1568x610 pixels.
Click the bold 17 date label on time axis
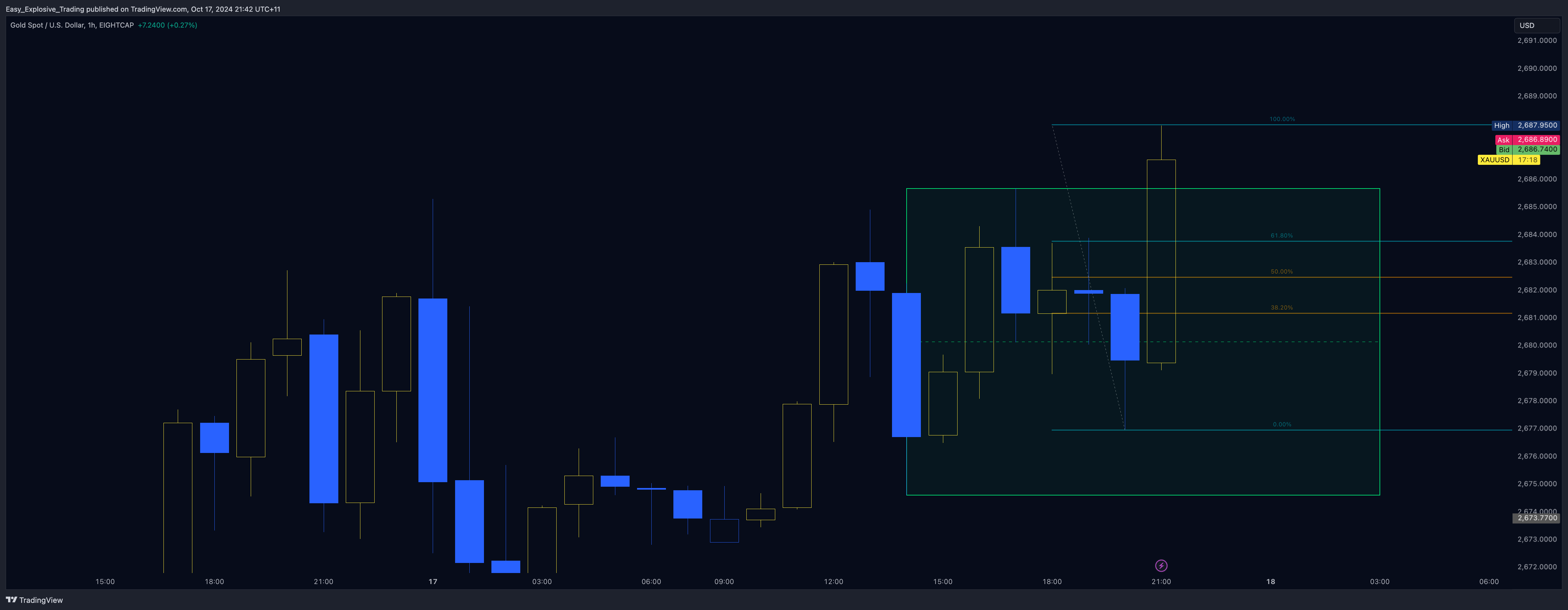[433, 581]
